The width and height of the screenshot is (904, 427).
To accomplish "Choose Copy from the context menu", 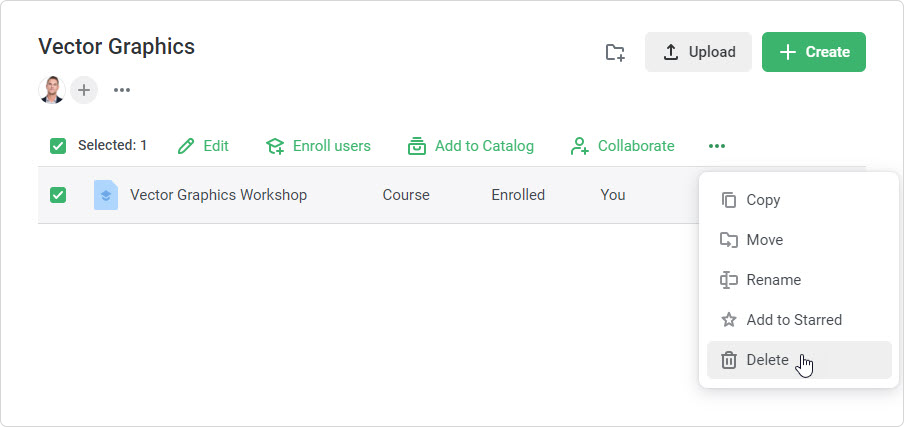I will (763, 200).
